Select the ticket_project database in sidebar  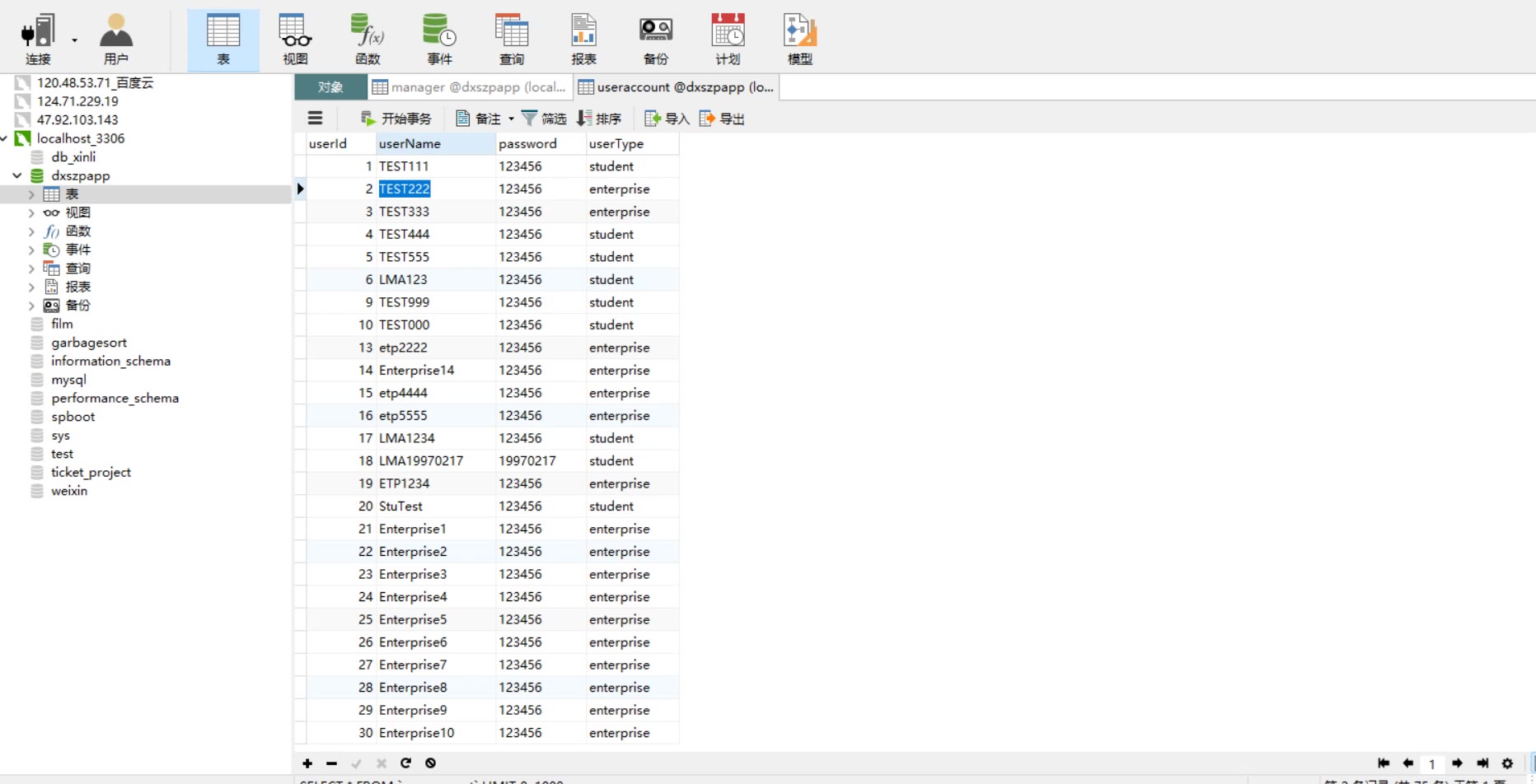coord(91,473)
